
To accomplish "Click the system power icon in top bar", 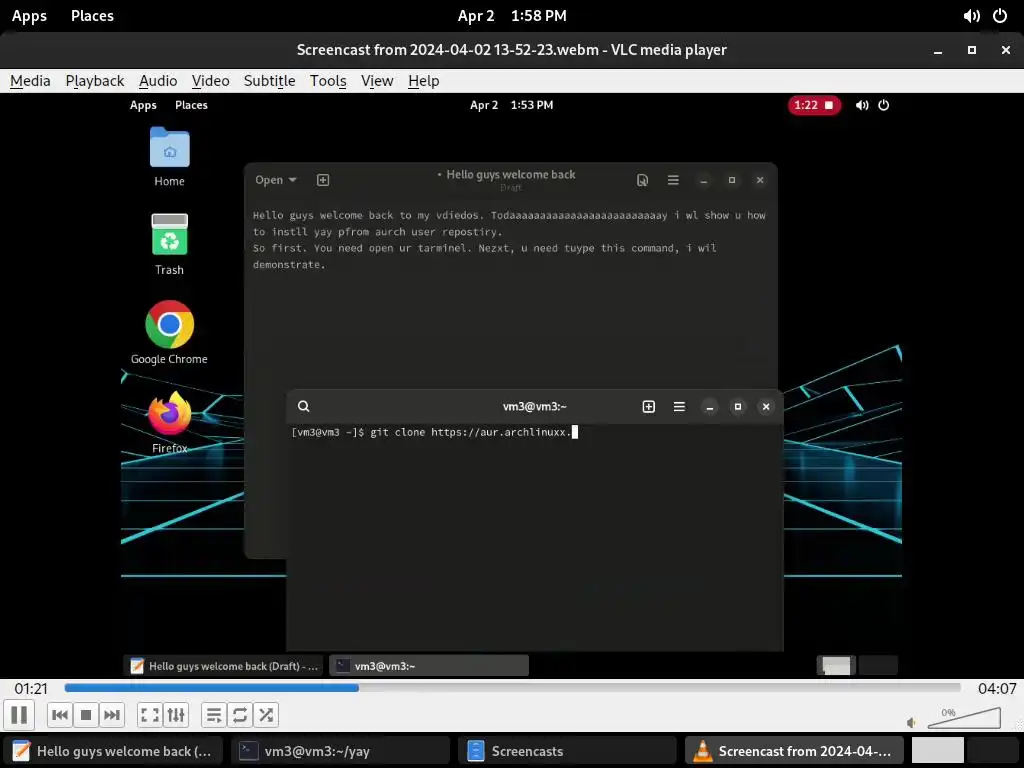I will 1000,16.
